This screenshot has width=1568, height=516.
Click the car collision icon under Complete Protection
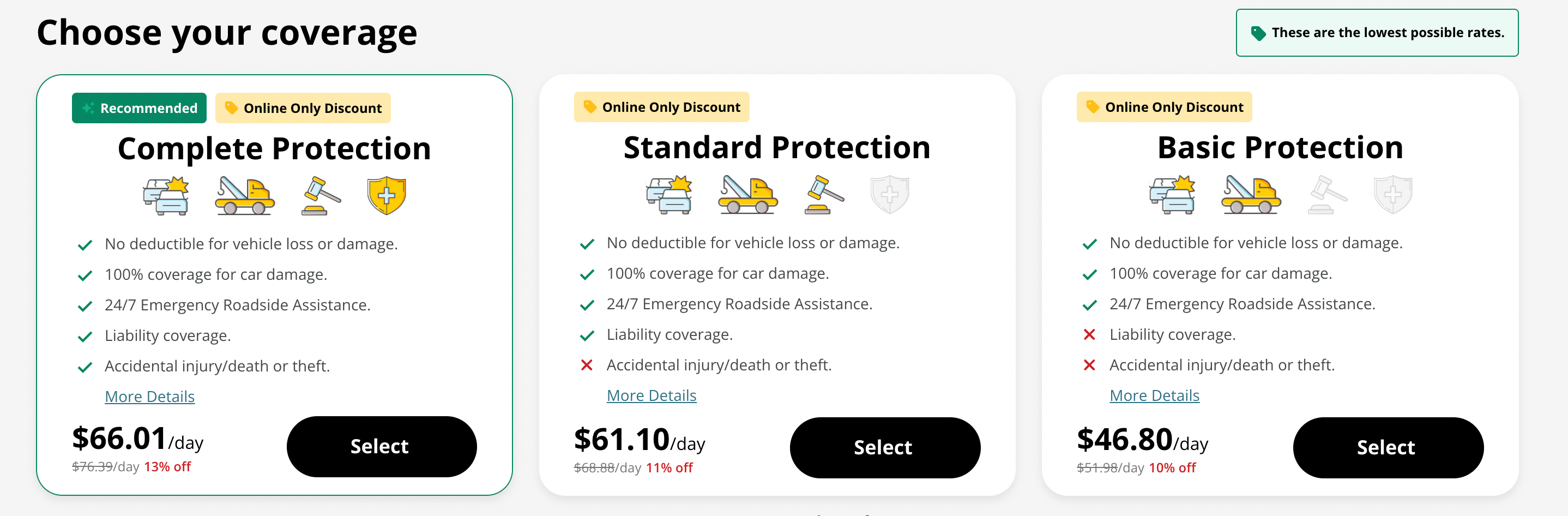click(166, 196)
